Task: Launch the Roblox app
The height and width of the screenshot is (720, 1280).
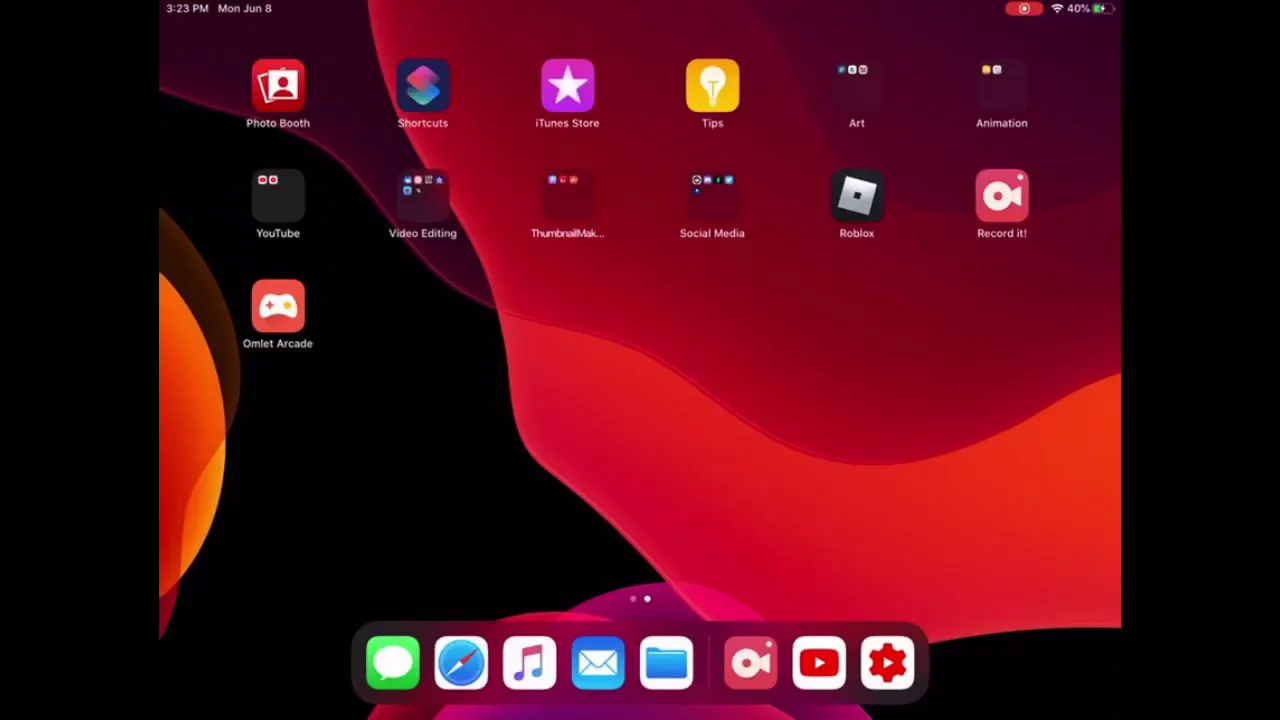Action: (857, 196)
